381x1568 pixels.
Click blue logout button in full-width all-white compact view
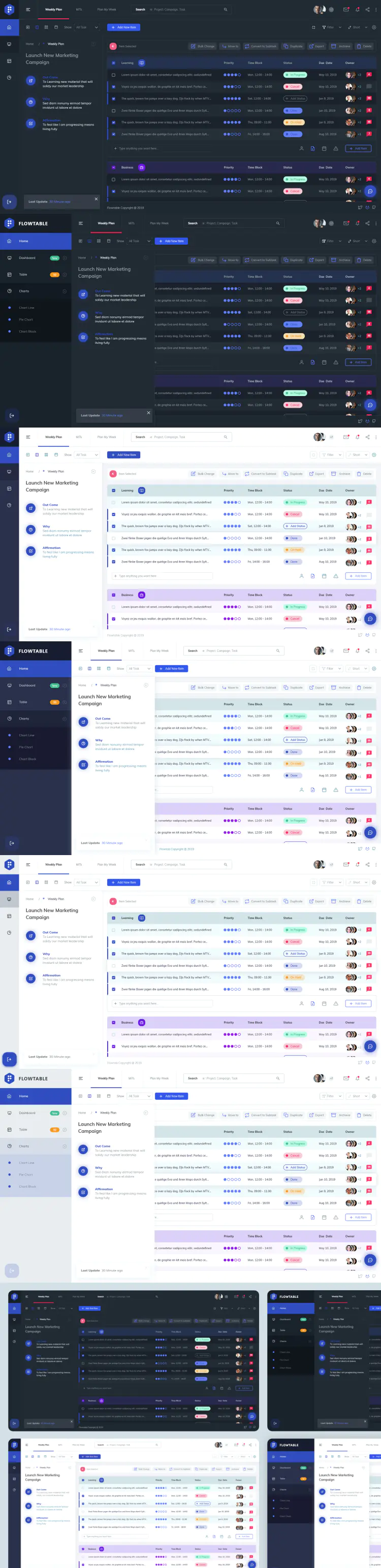[x=9, y=1060]
